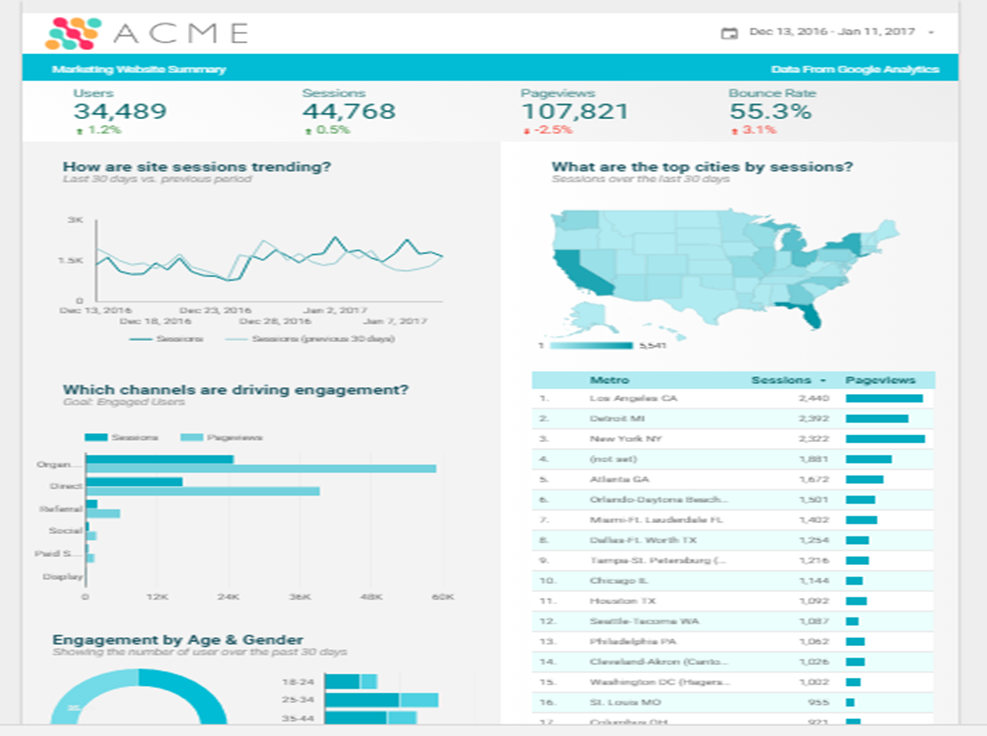Click the (not set) metro cell

pos(613,459)
